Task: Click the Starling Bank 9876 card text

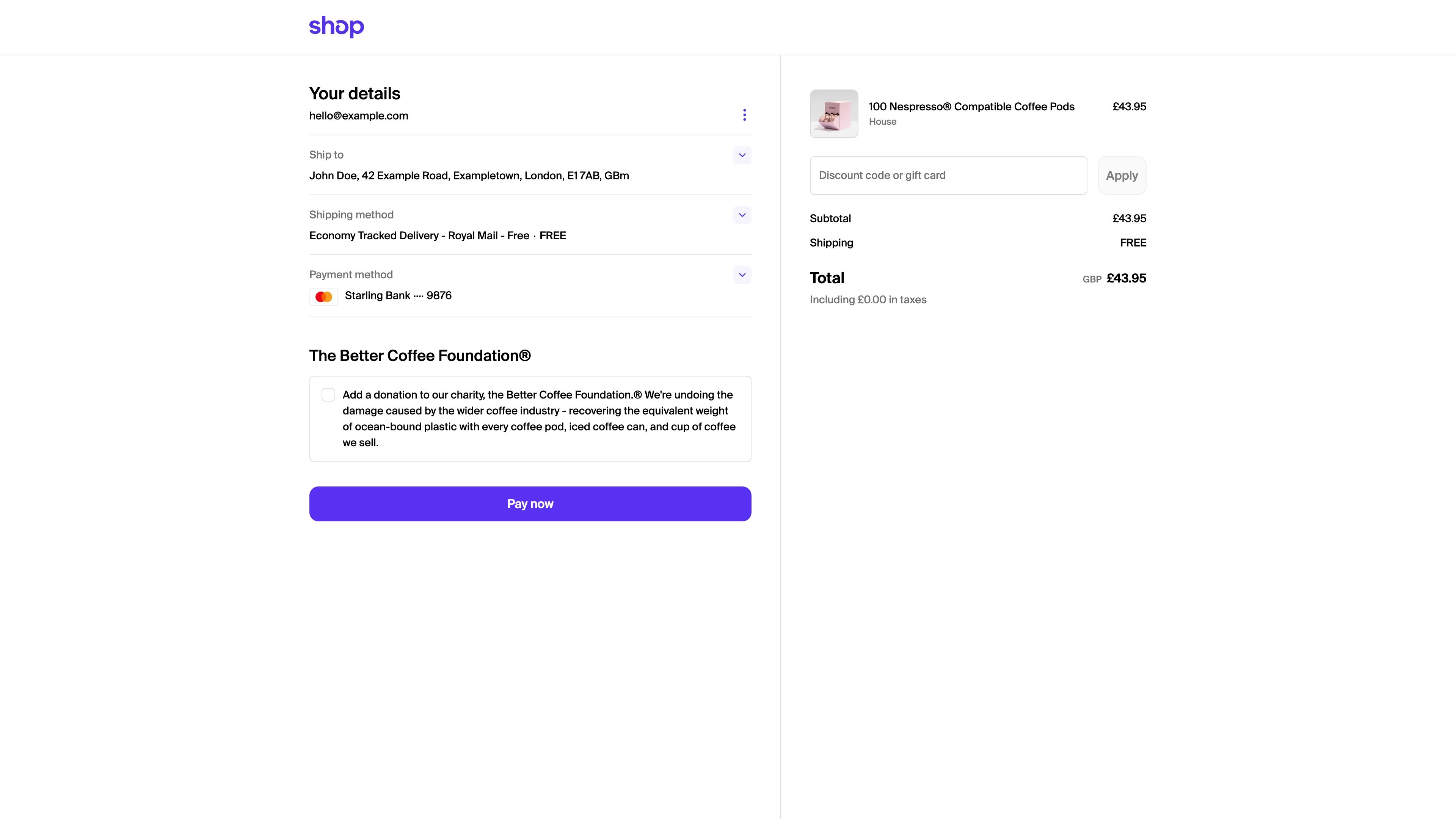Action: pos(398,296)
